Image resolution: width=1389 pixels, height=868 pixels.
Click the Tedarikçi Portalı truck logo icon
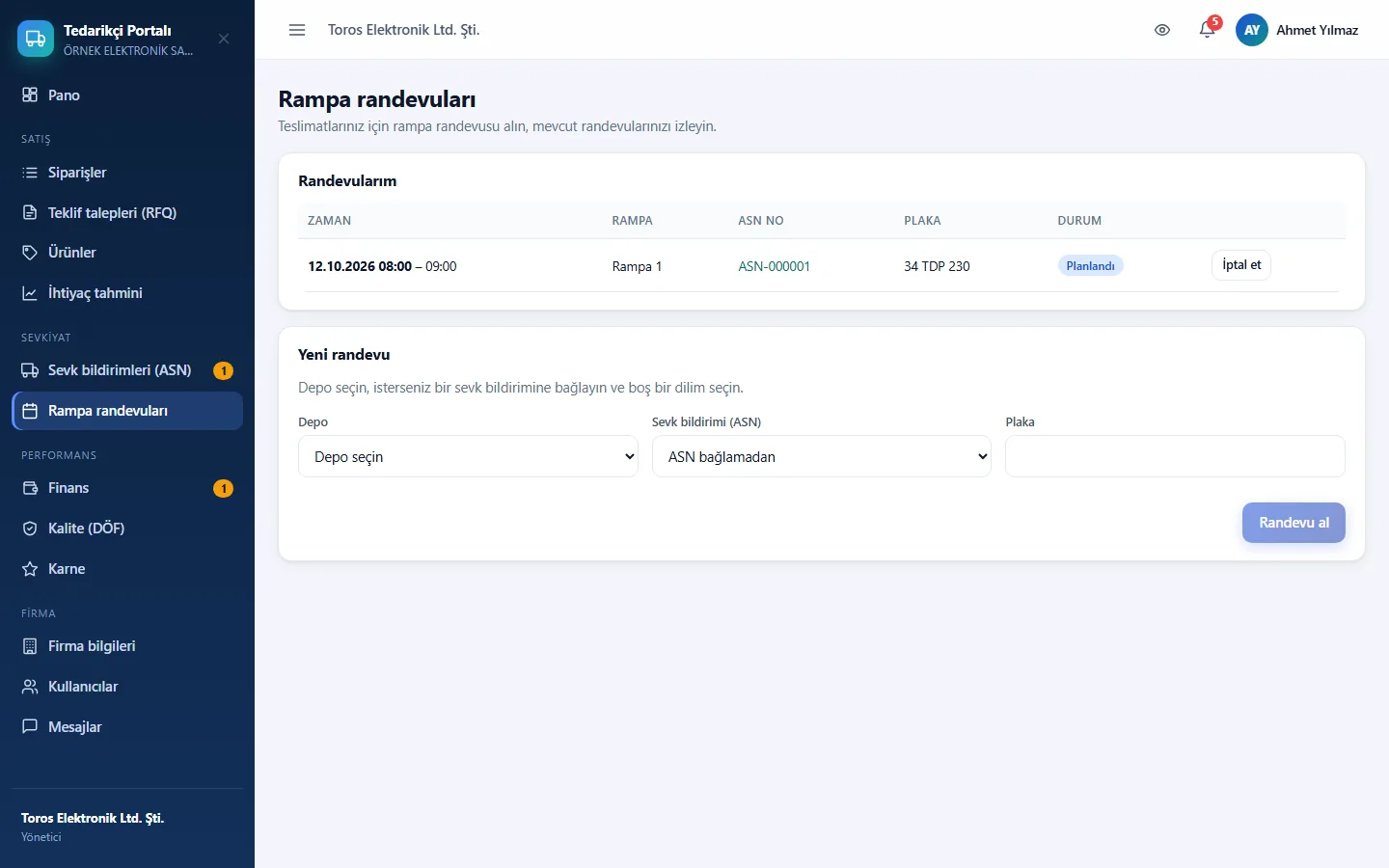[x=36, y=39]
